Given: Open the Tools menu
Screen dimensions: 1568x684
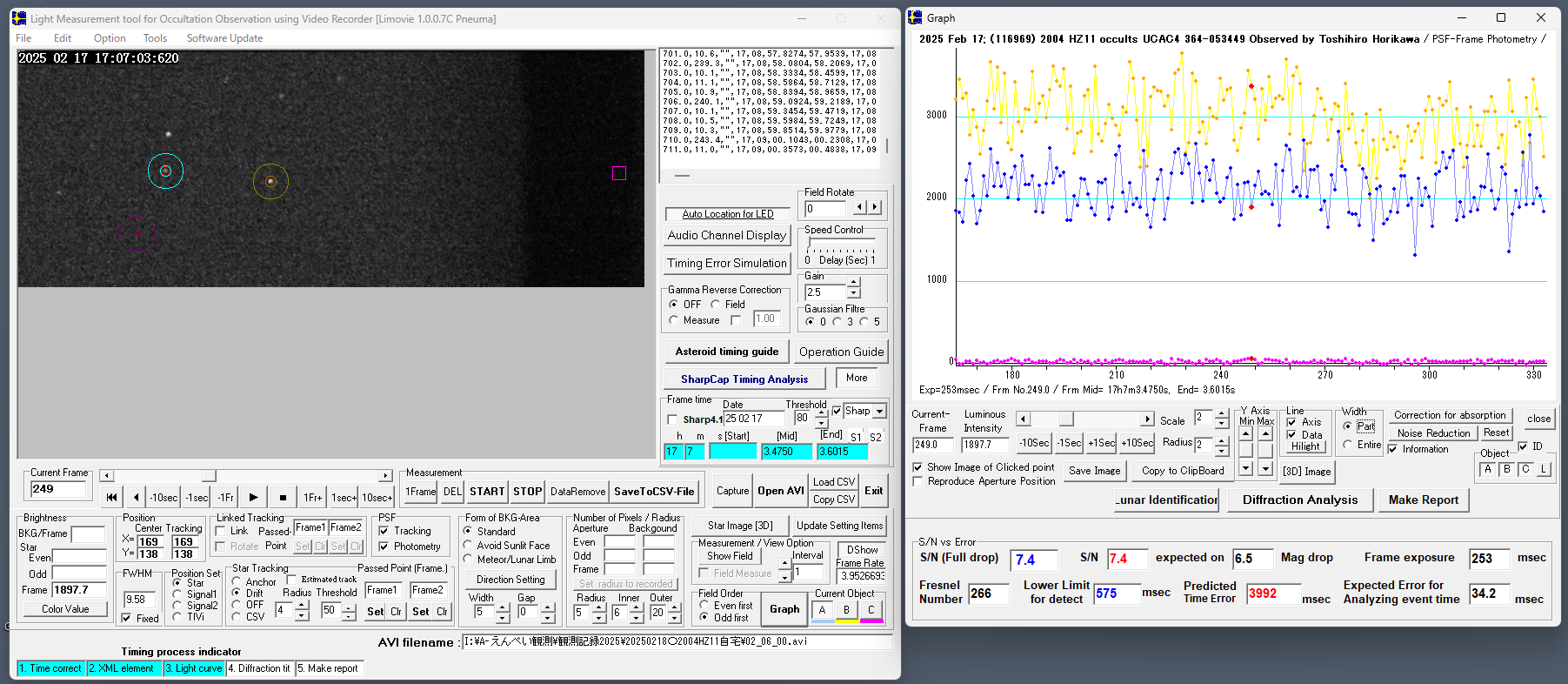Looking at the screenshot, I should (155, 38).
